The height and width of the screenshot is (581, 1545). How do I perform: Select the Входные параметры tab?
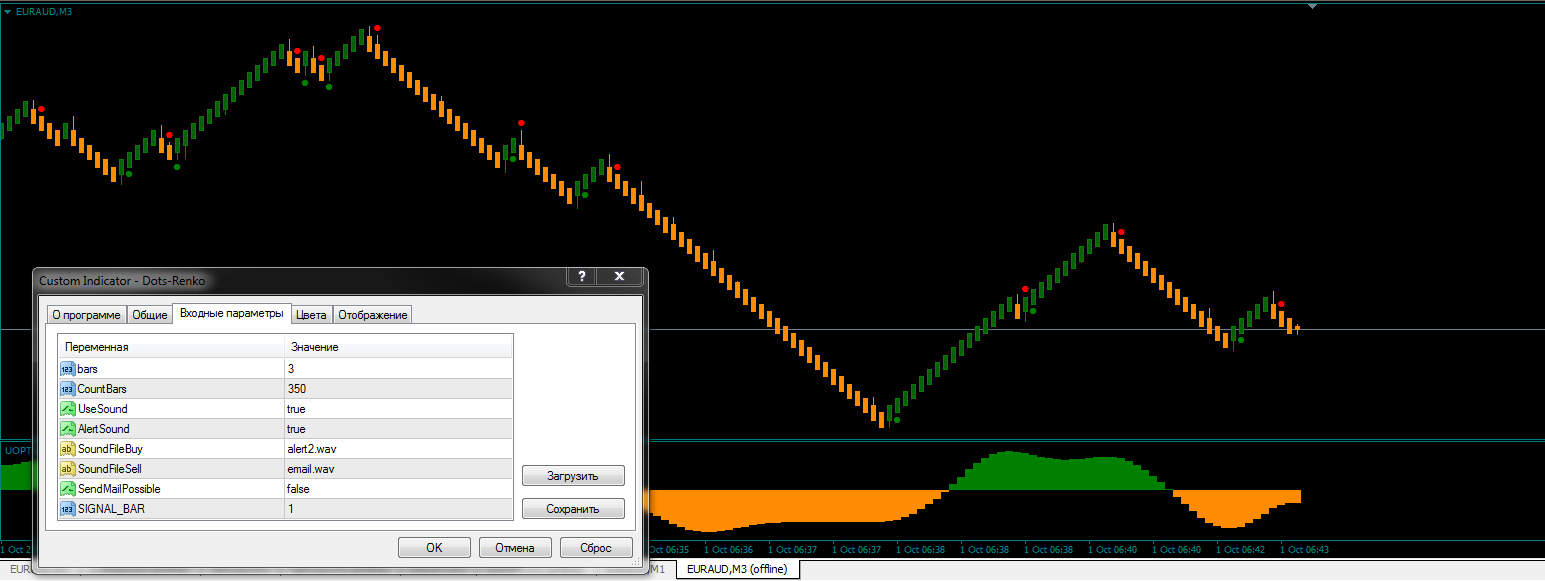tap(232, 314)
